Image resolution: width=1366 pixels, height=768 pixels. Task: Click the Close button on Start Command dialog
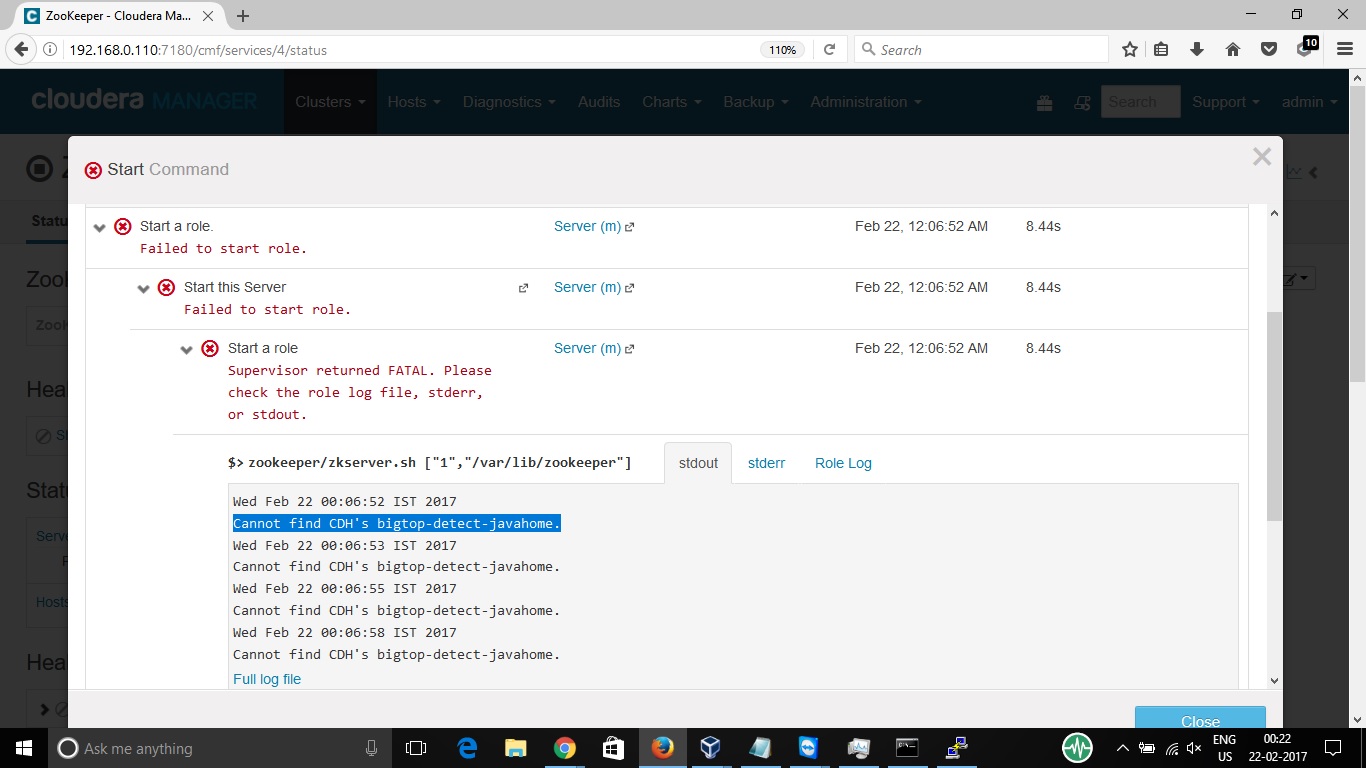1199,721
